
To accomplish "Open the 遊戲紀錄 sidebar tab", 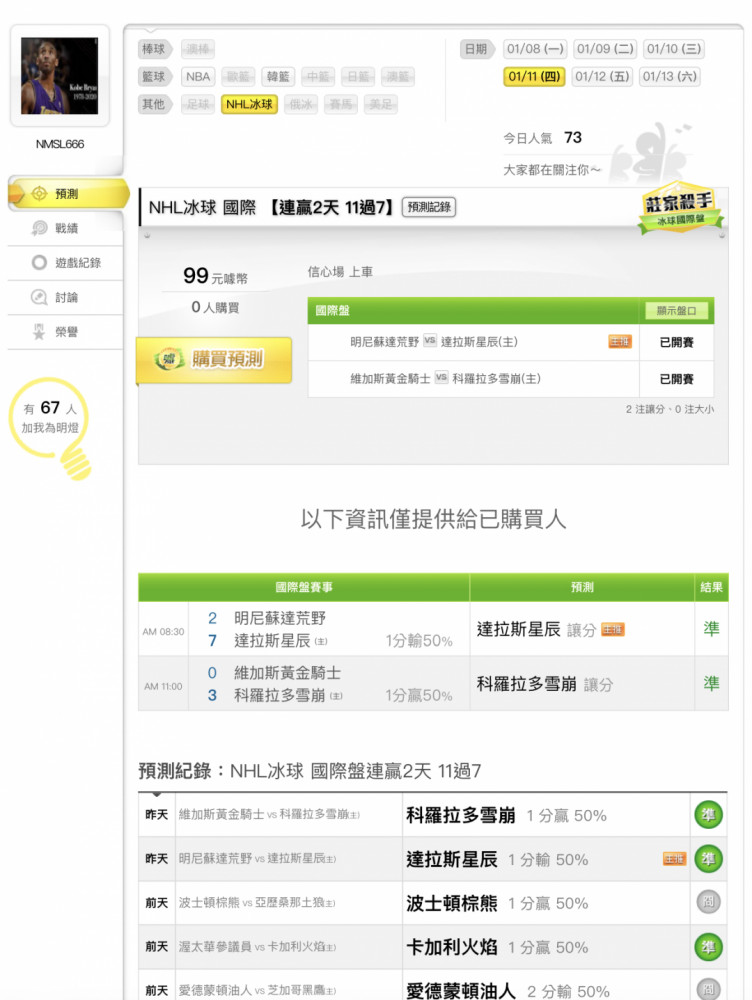I will [x=64, y=263].
